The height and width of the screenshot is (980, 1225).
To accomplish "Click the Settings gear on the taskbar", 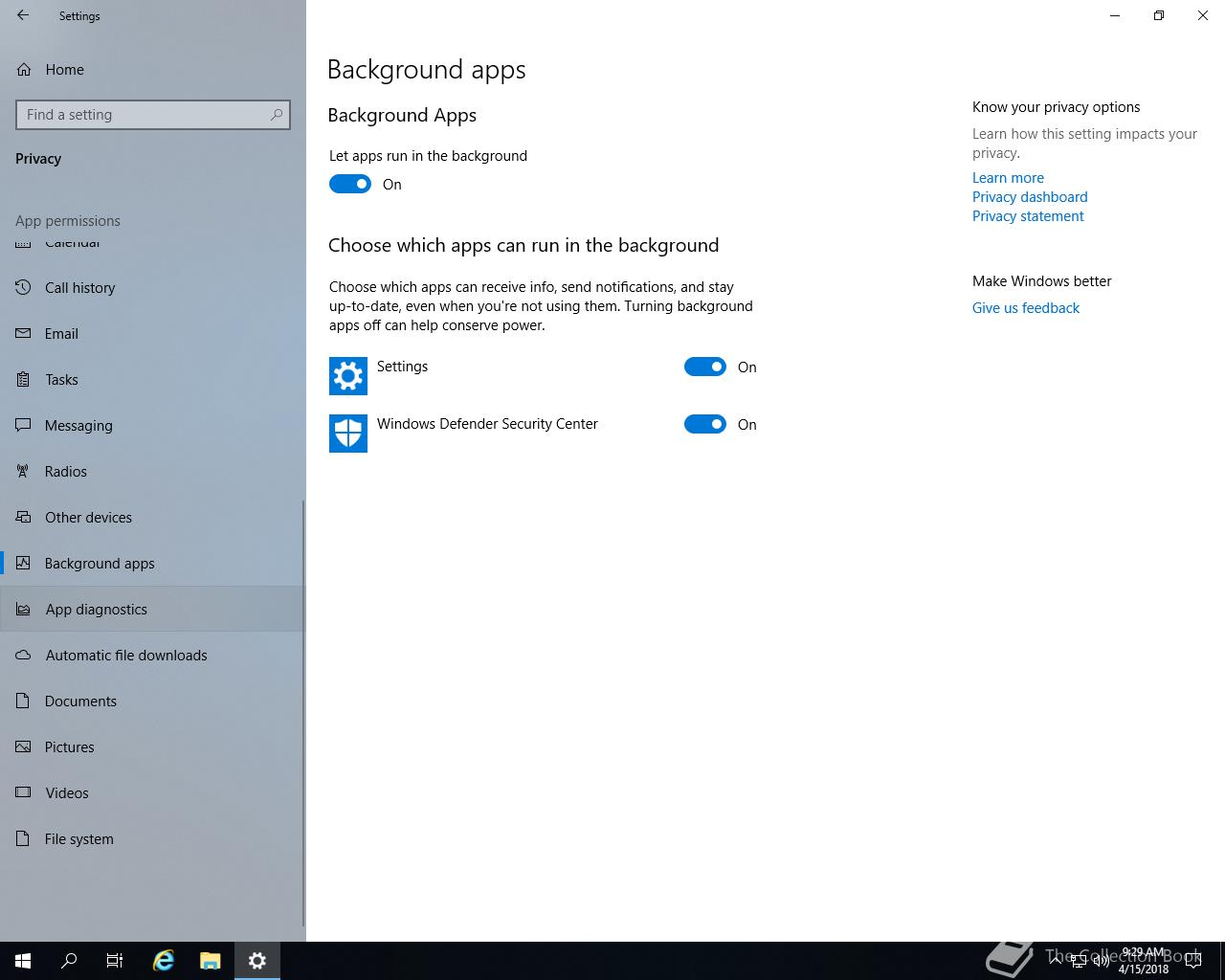I will pyautogui.click(x=257, y=961).
